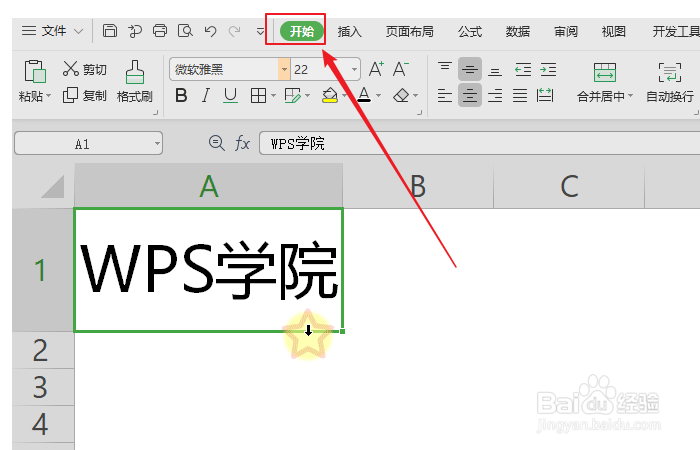Click the font name field 微软雅黑
The height and width of the screenshot is (450, 700).
[224, 69]
